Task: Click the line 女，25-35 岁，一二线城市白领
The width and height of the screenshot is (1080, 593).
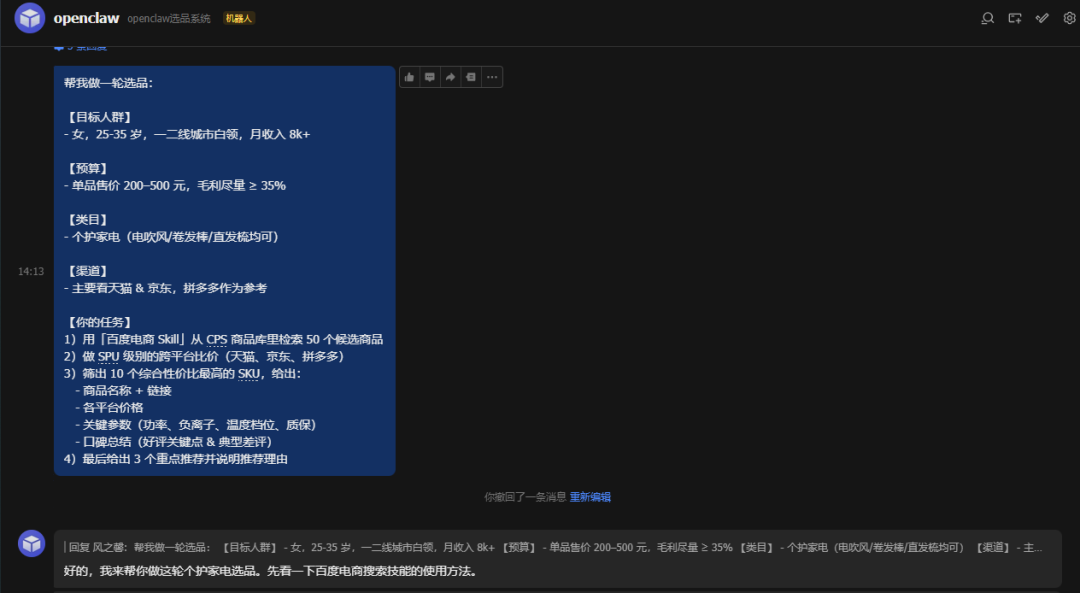Action: click(187, 134)
